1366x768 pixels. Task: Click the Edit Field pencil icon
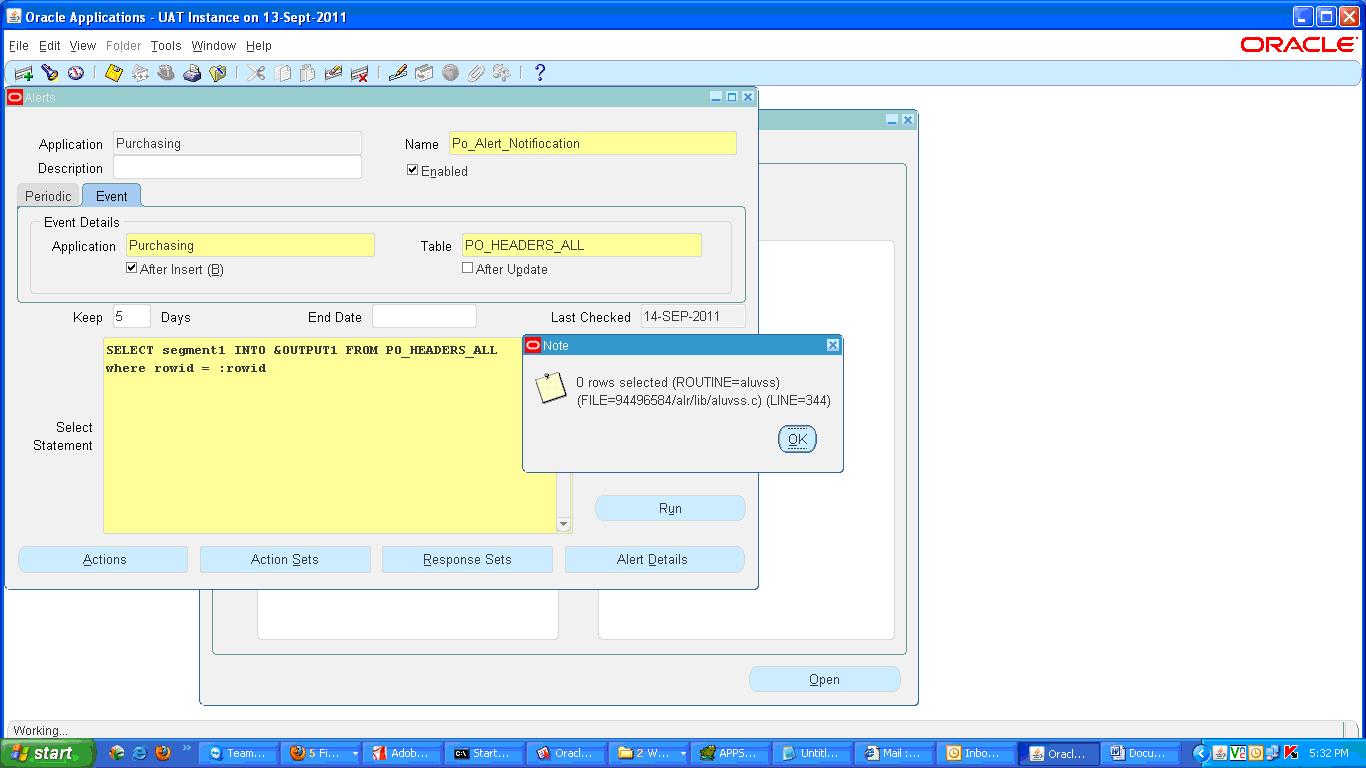point(398,73)
